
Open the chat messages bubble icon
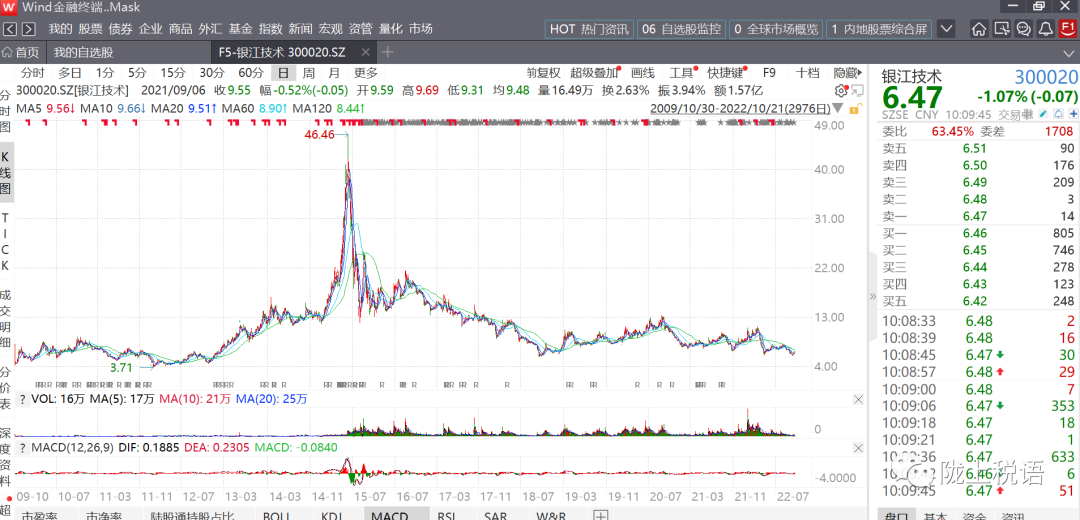point(1024,29)
